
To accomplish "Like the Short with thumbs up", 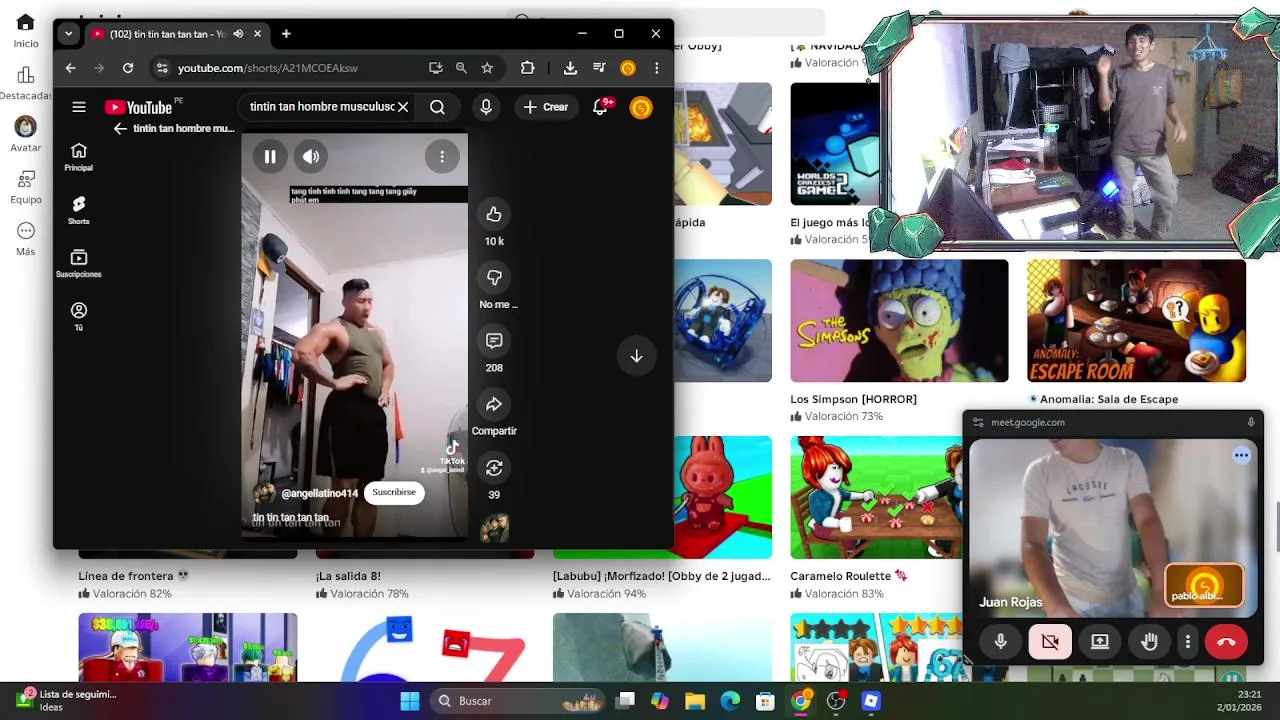I will [x=494, y=214].
